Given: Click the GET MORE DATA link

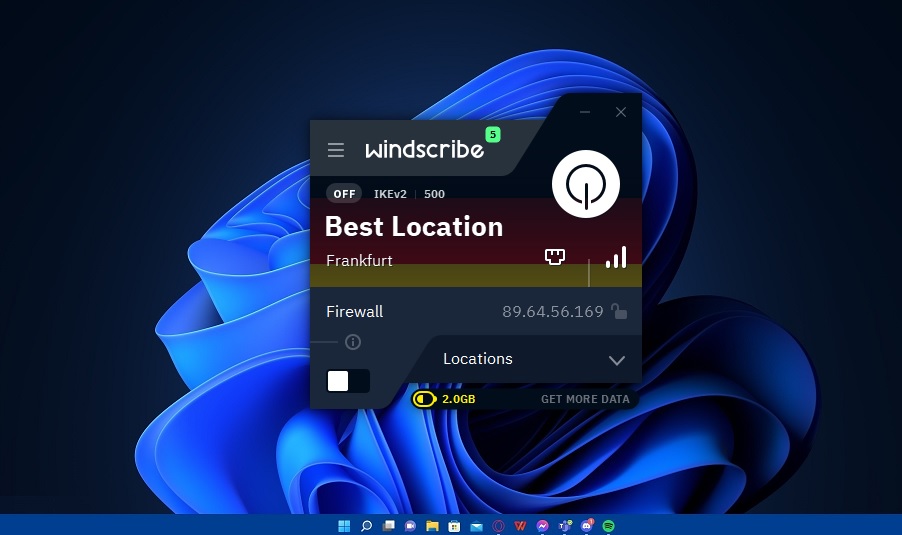Looking at the screenshot, I should [x=585, y=399].
